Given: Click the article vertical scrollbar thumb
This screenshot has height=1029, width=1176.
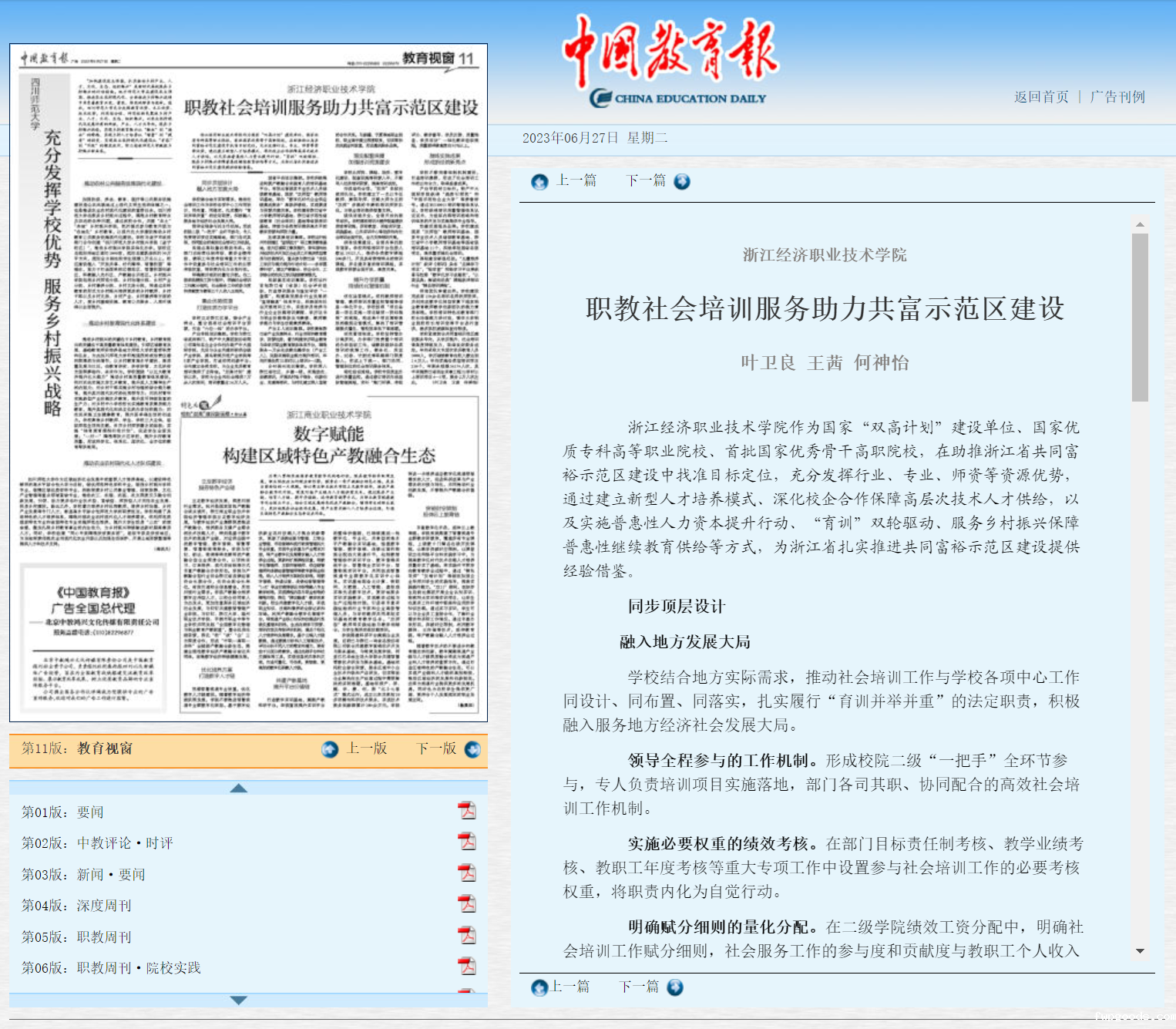Looking at the screenshot, I should coord(1140,316).
